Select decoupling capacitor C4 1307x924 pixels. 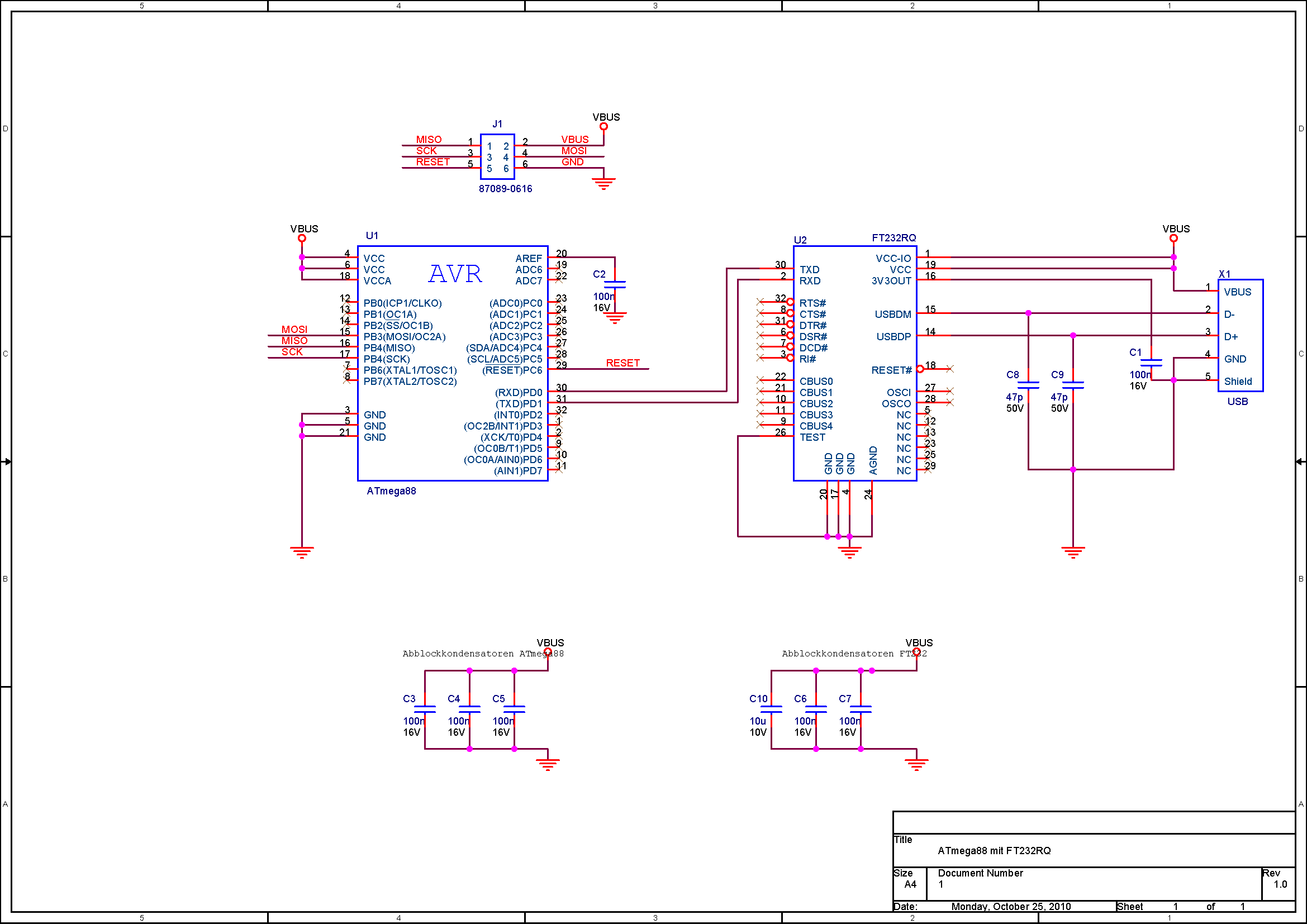point(469,709)
